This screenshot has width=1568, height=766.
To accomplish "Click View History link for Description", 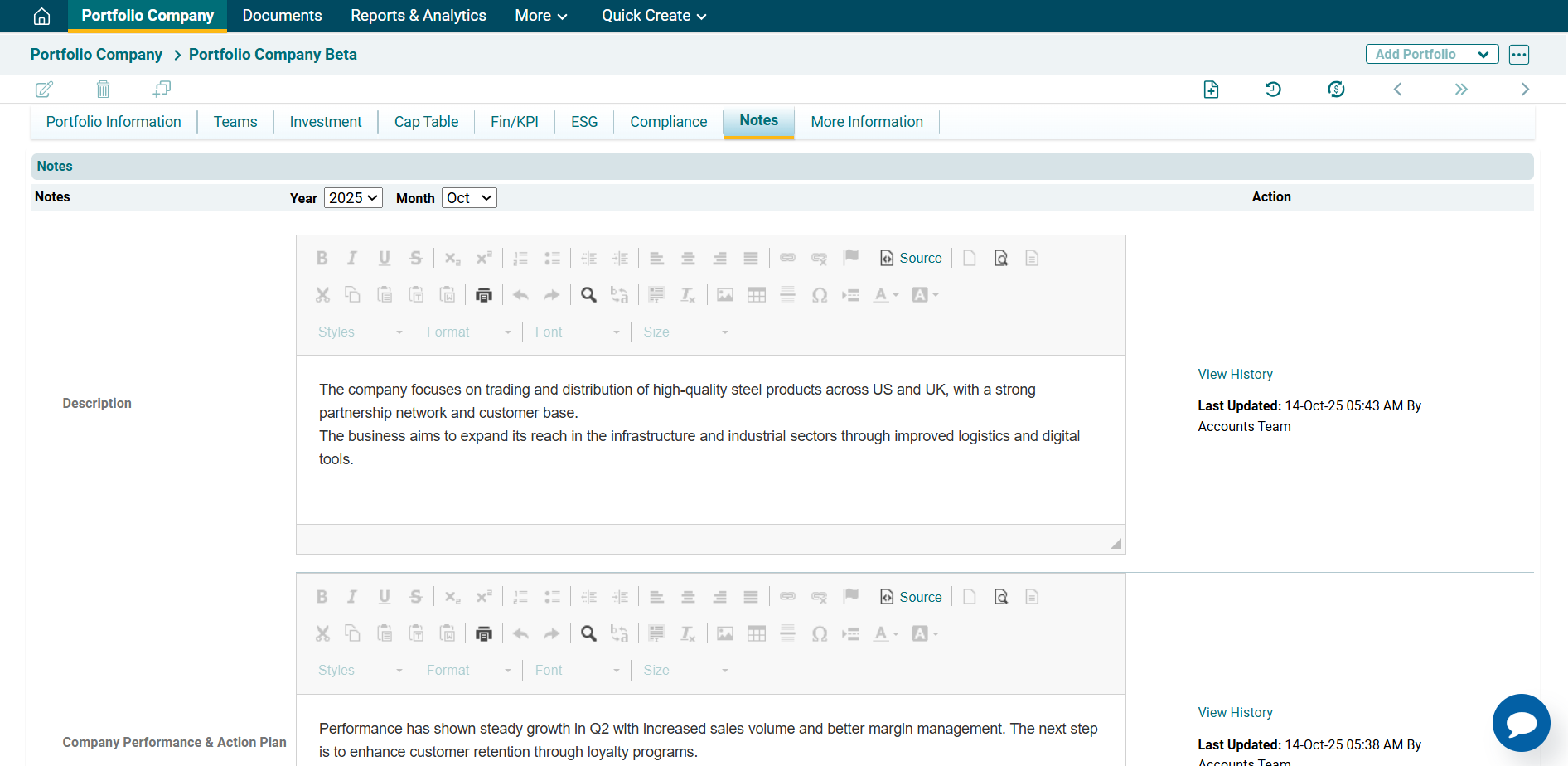I will coord(1235,375).
